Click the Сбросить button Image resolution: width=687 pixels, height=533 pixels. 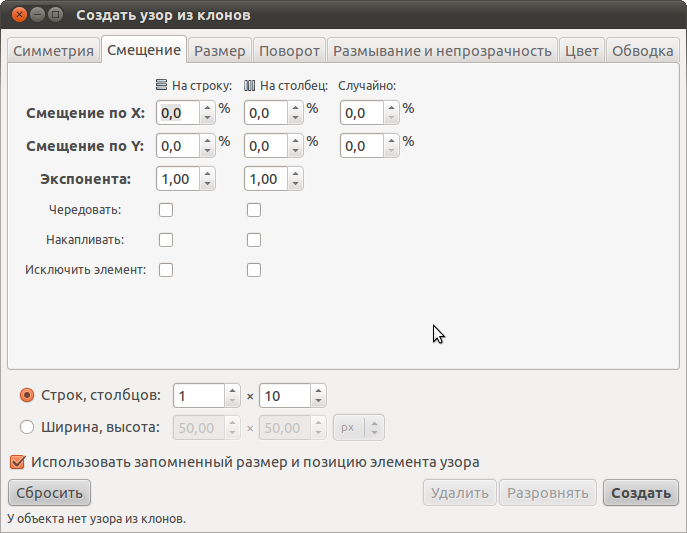[x=48, y=493]
